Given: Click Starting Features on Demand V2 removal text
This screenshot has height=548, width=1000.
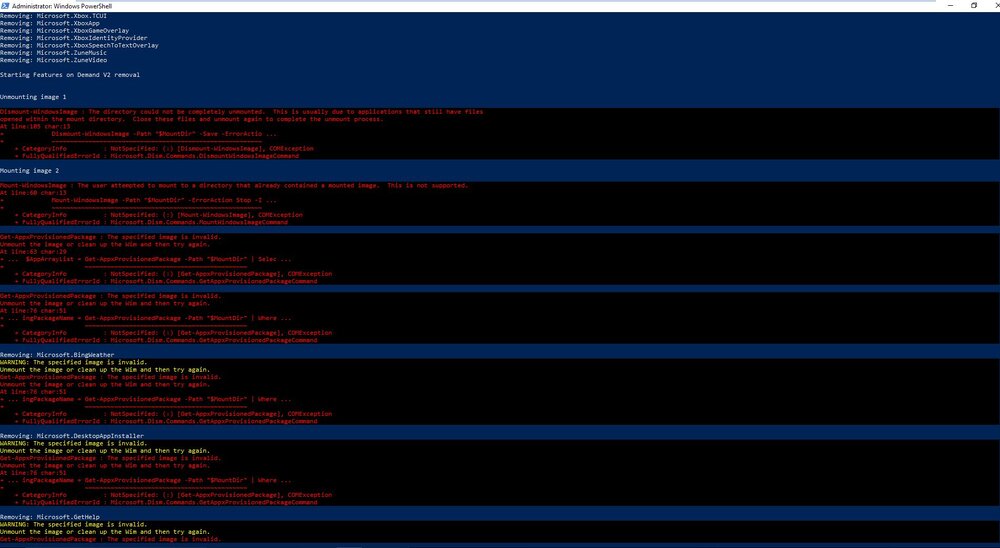Looking at the screenshot, I should (70, 75).
